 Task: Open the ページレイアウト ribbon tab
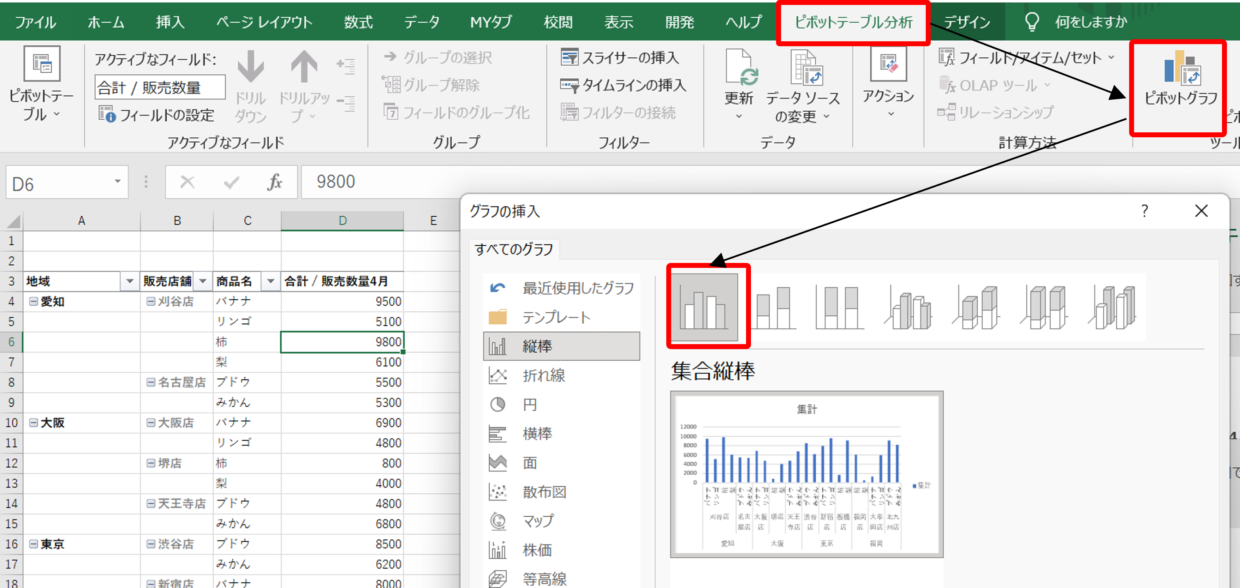coord(264,22)
